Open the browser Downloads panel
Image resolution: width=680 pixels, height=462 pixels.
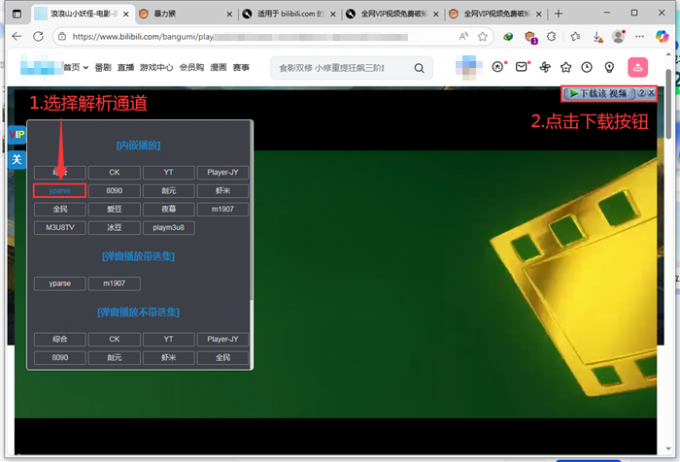click(598, 37)
